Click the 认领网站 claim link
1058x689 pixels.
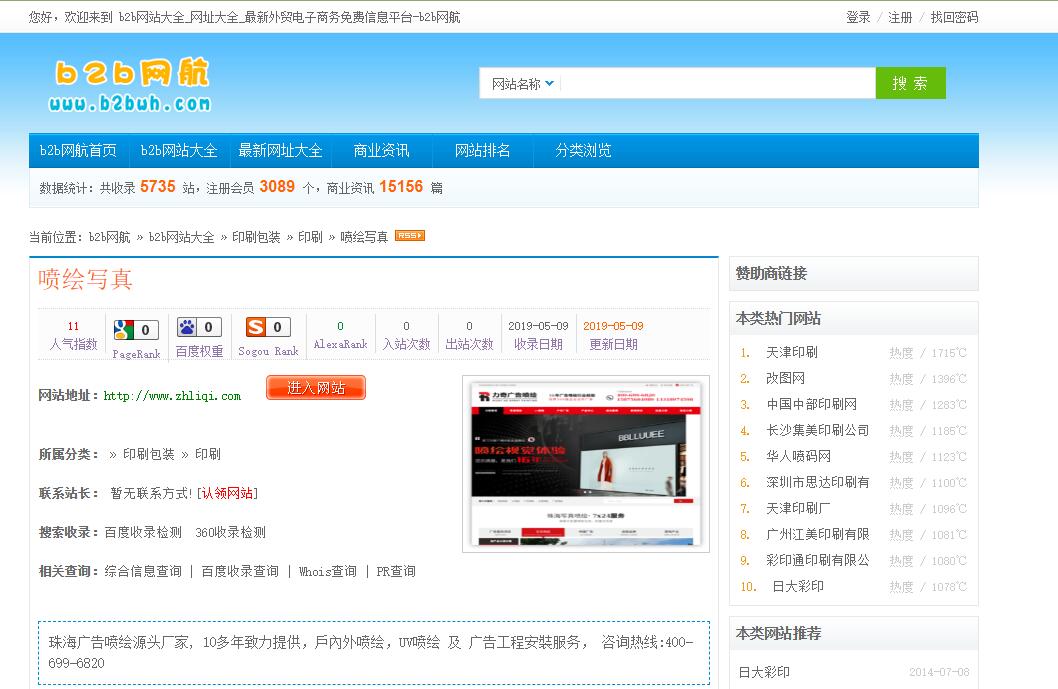point(228,493)
